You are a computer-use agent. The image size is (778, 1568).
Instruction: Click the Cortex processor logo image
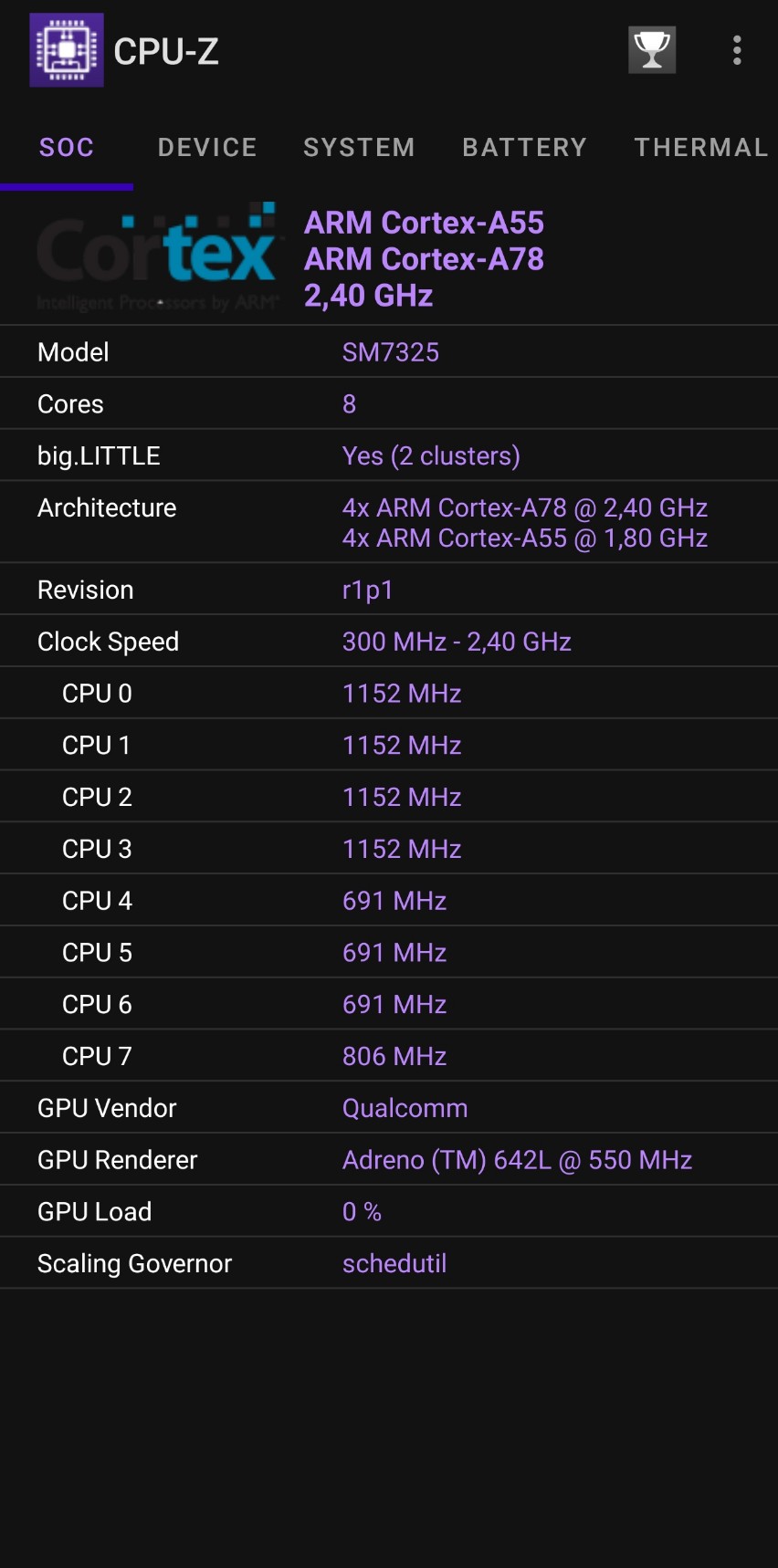[x=155, y=254]
